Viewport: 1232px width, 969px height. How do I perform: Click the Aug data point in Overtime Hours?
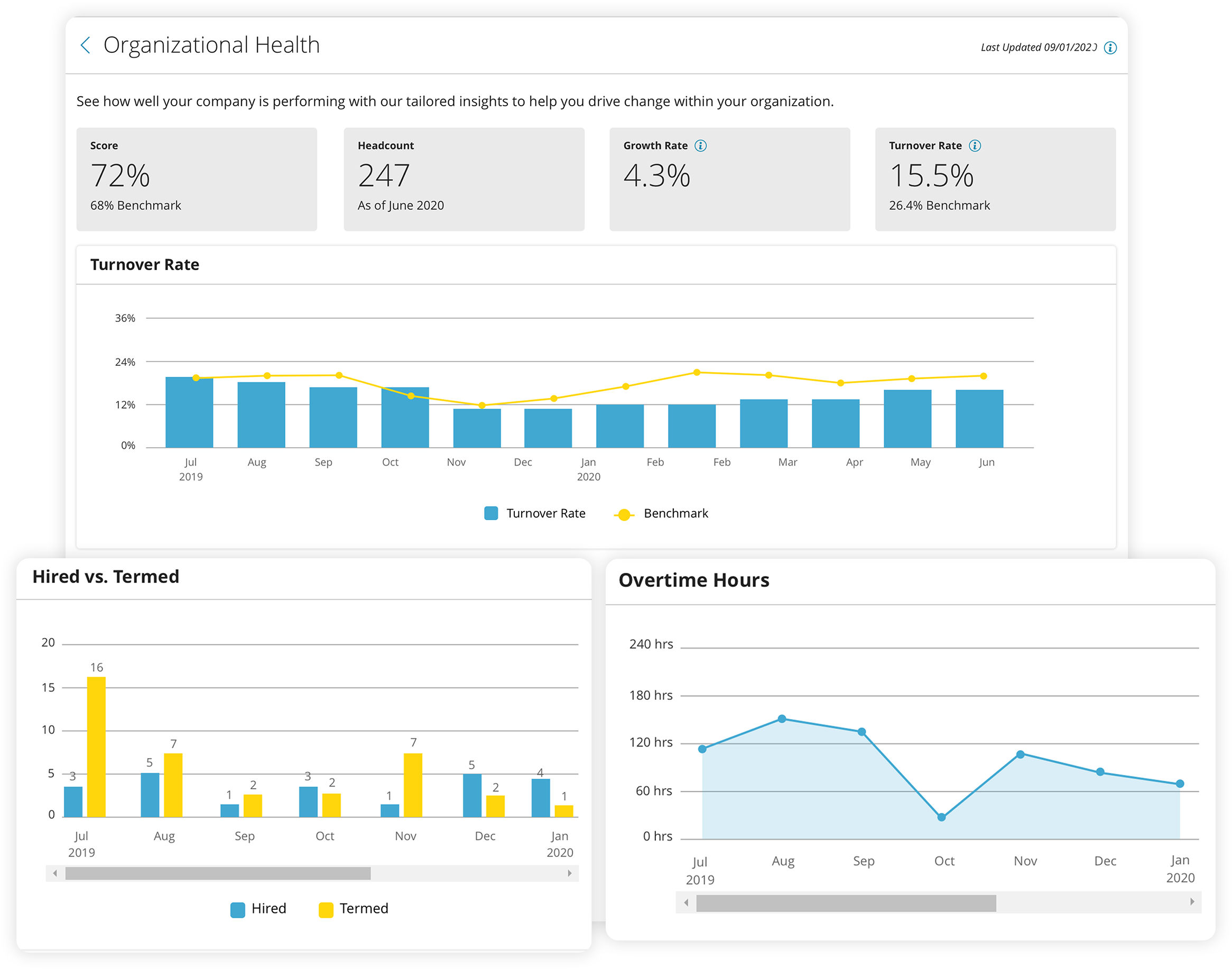click(x=782, y=719)
